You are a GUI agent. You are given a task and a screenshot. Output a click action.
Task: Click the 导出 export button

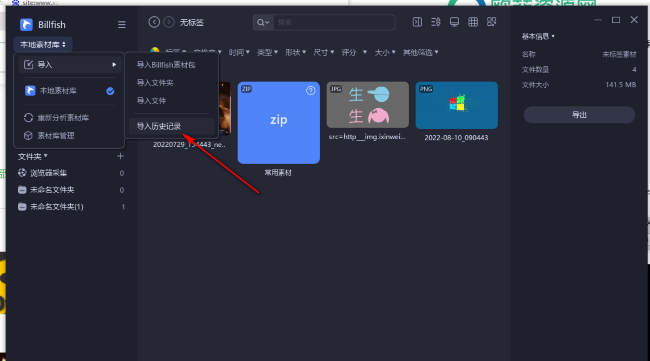pos(579,115)
